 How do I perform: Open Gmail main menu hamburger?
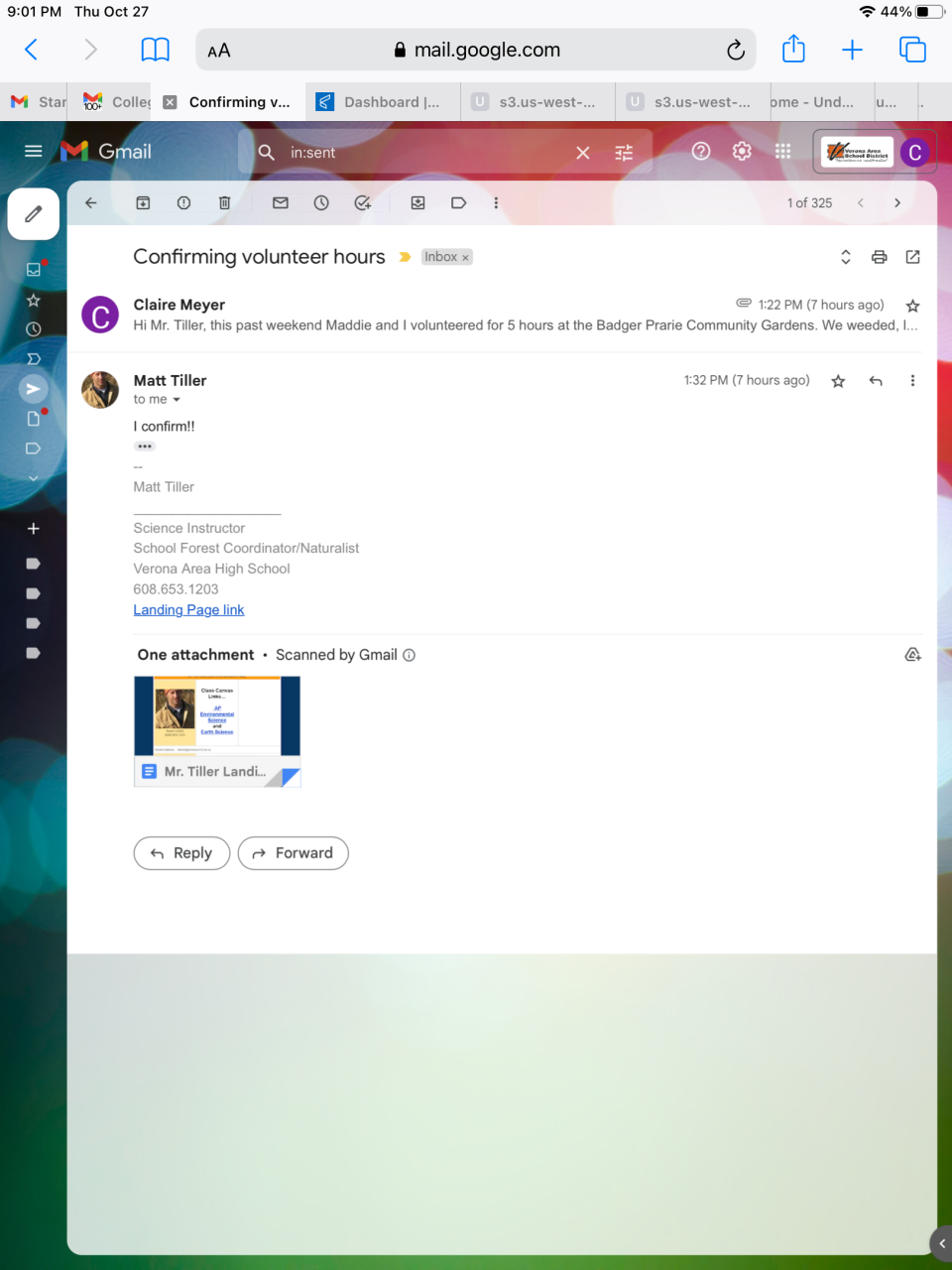[x=33, y=151]
